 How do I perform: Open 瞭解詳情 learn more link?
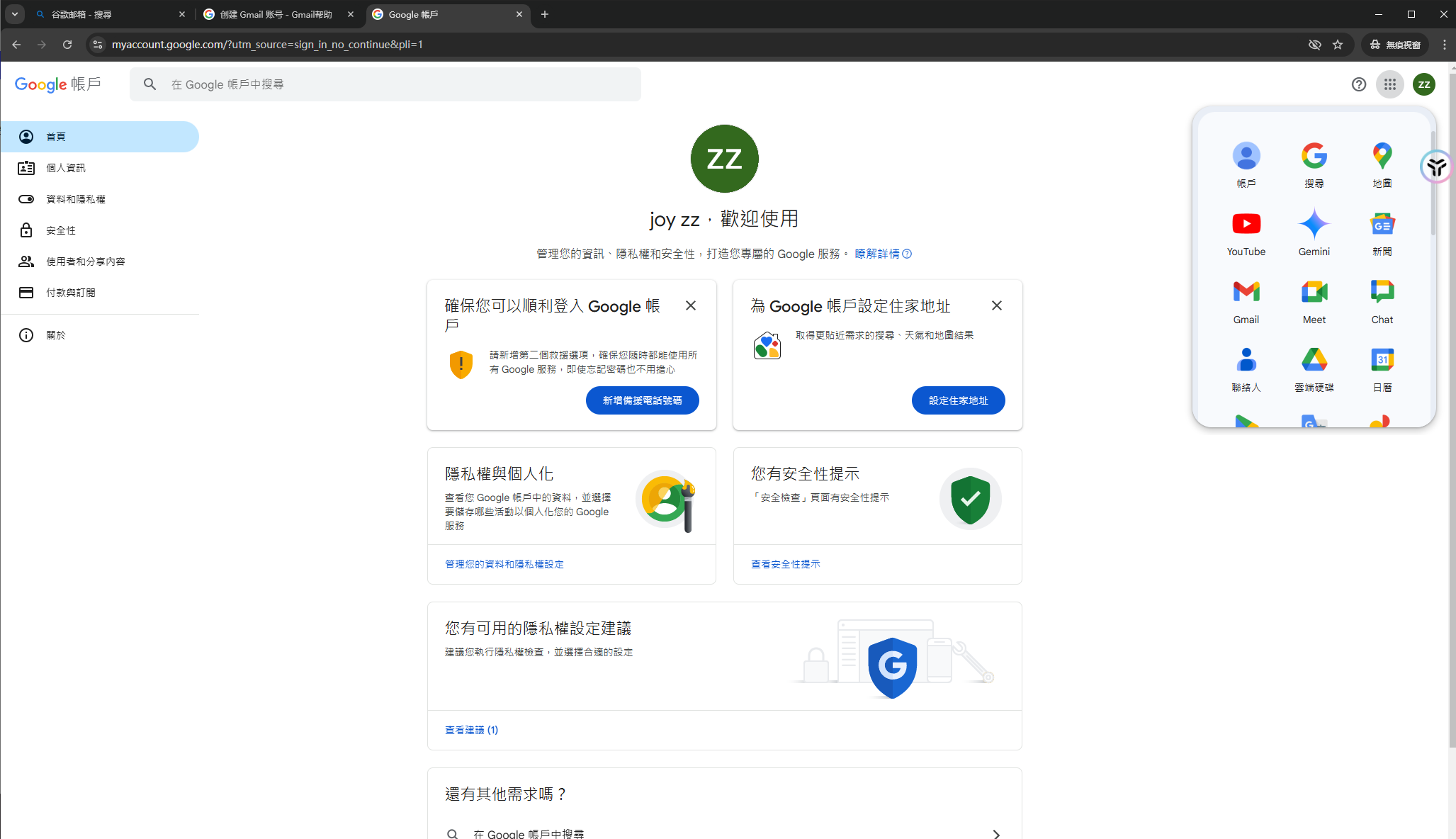[x=883, y=254]
